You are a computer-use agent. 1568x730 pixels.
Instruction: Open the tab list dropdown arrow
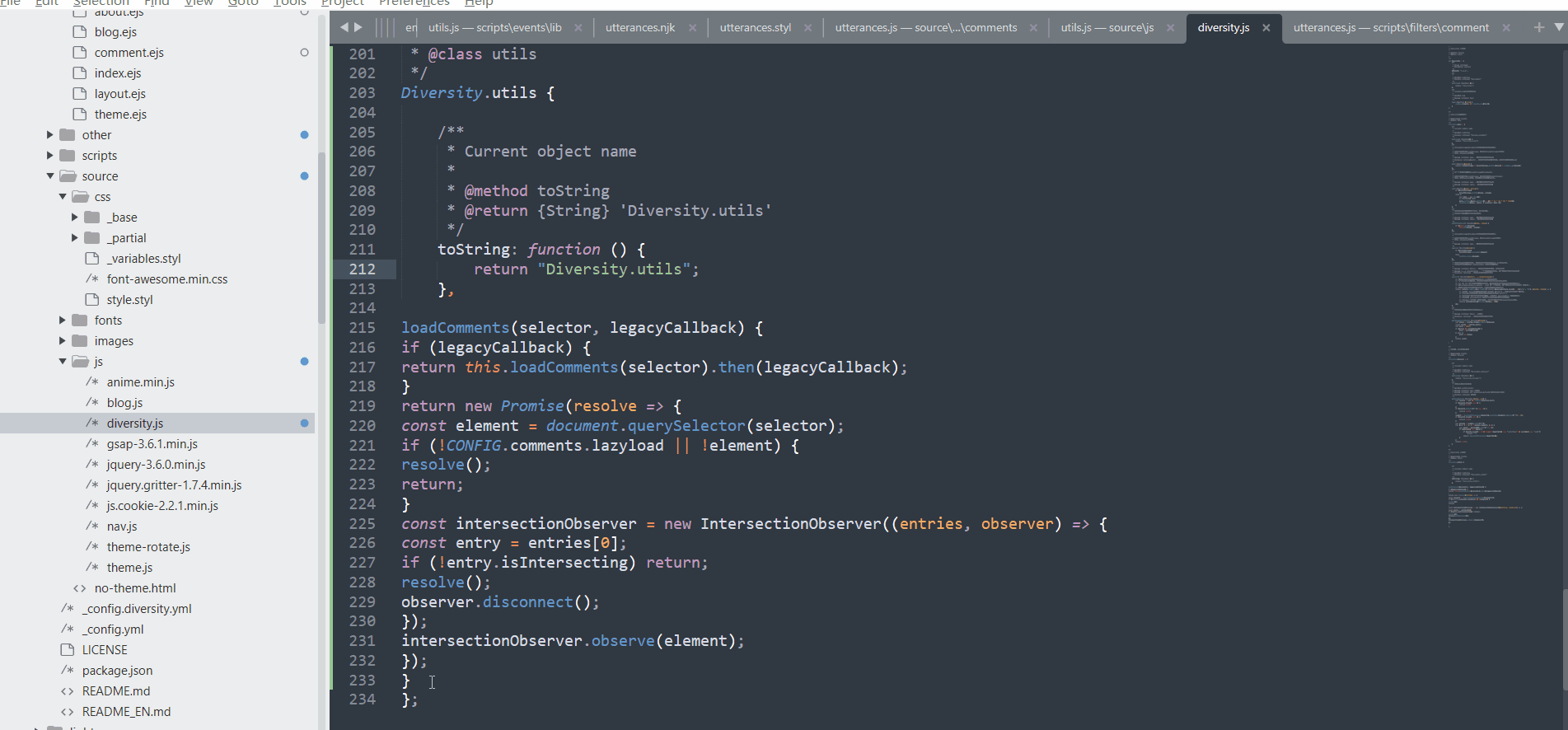tap(1559, 27)
